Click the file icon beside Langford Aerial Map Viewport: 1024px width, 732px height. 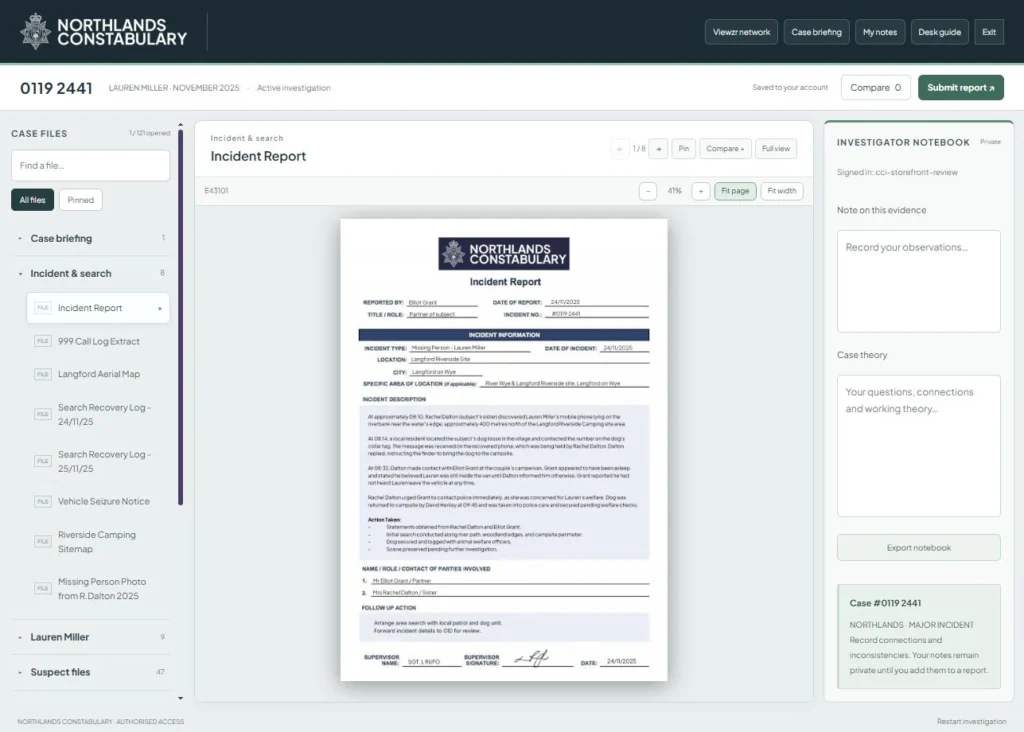[42, 374]
